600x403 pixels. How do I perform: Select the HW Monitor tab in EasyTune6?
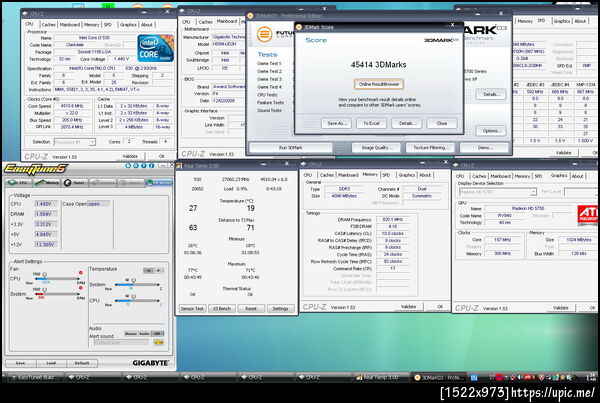point(160,183)
